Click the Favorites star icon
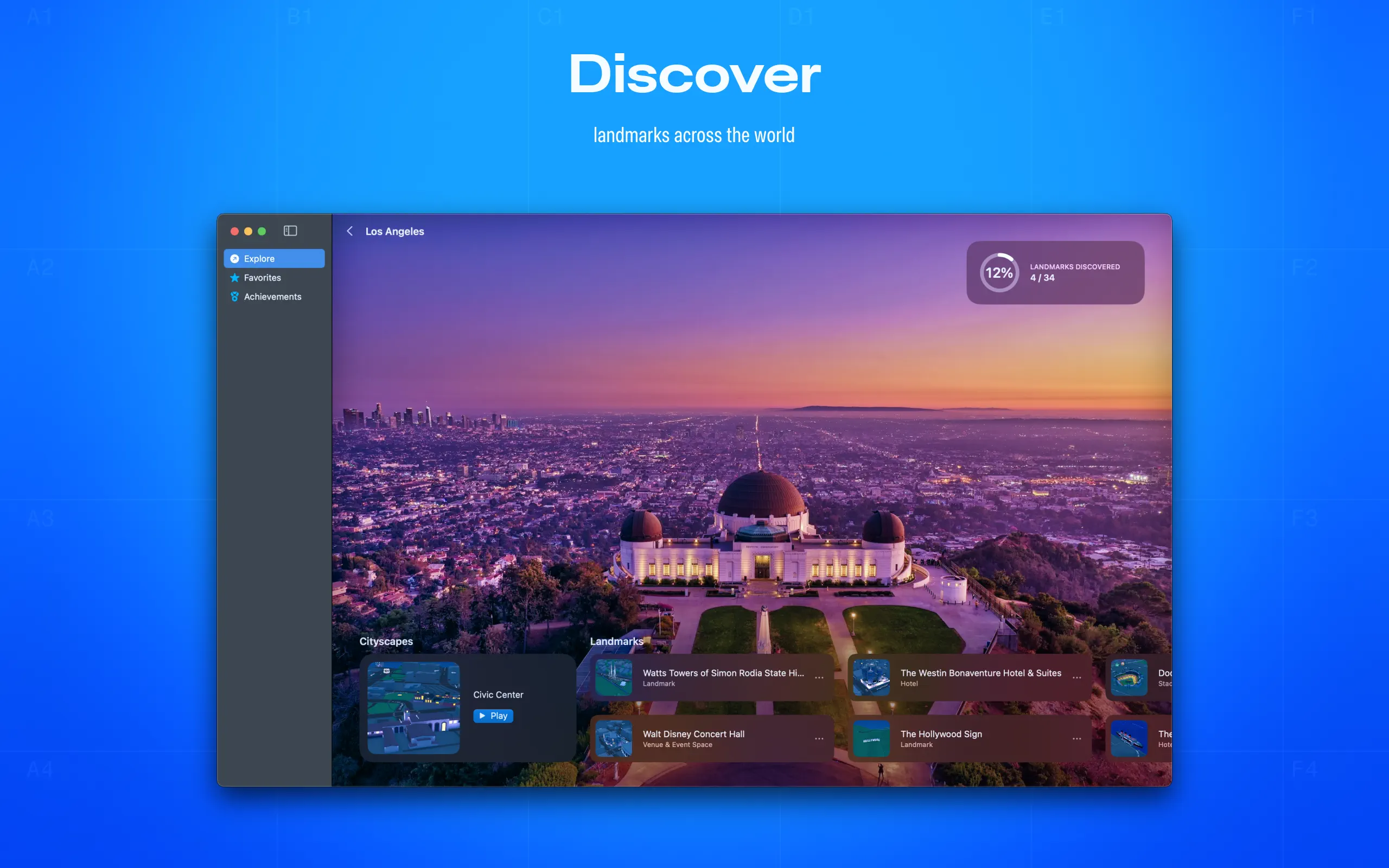The width and height of the screenshot is (1389, 868). [235, 277]
